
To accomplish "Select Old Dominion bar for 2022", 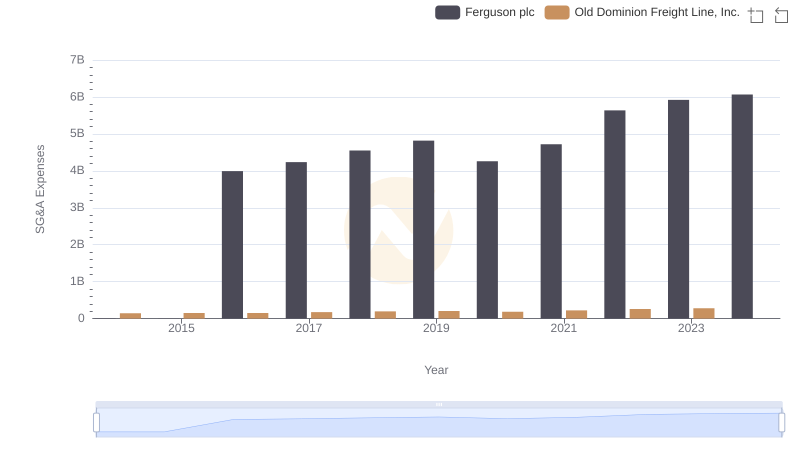I will click(x=640, y=314).
